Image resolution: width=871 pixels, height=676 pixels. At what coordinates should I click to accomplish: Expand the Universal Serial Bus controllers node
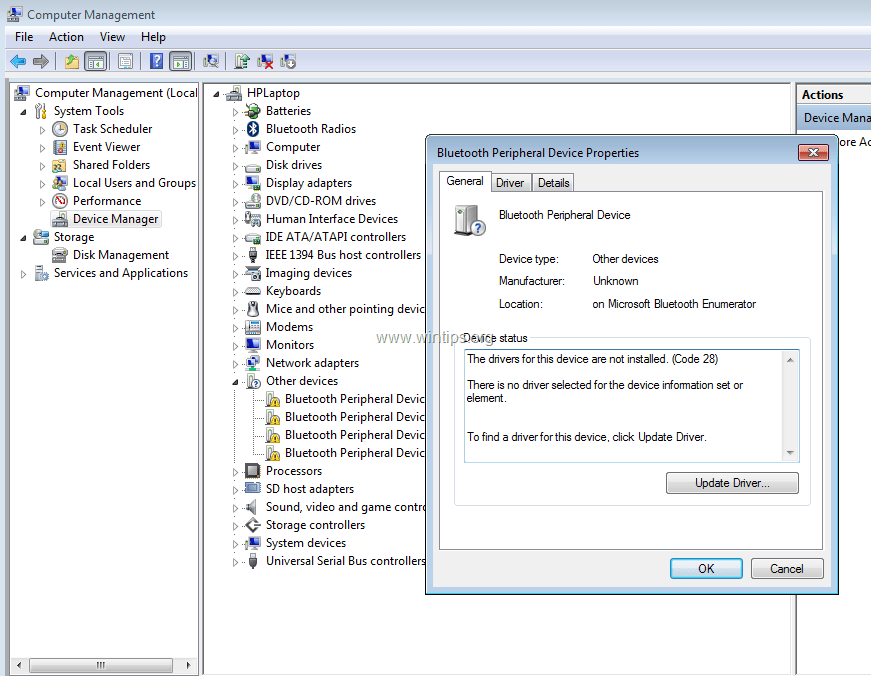(x=234, y=560)
